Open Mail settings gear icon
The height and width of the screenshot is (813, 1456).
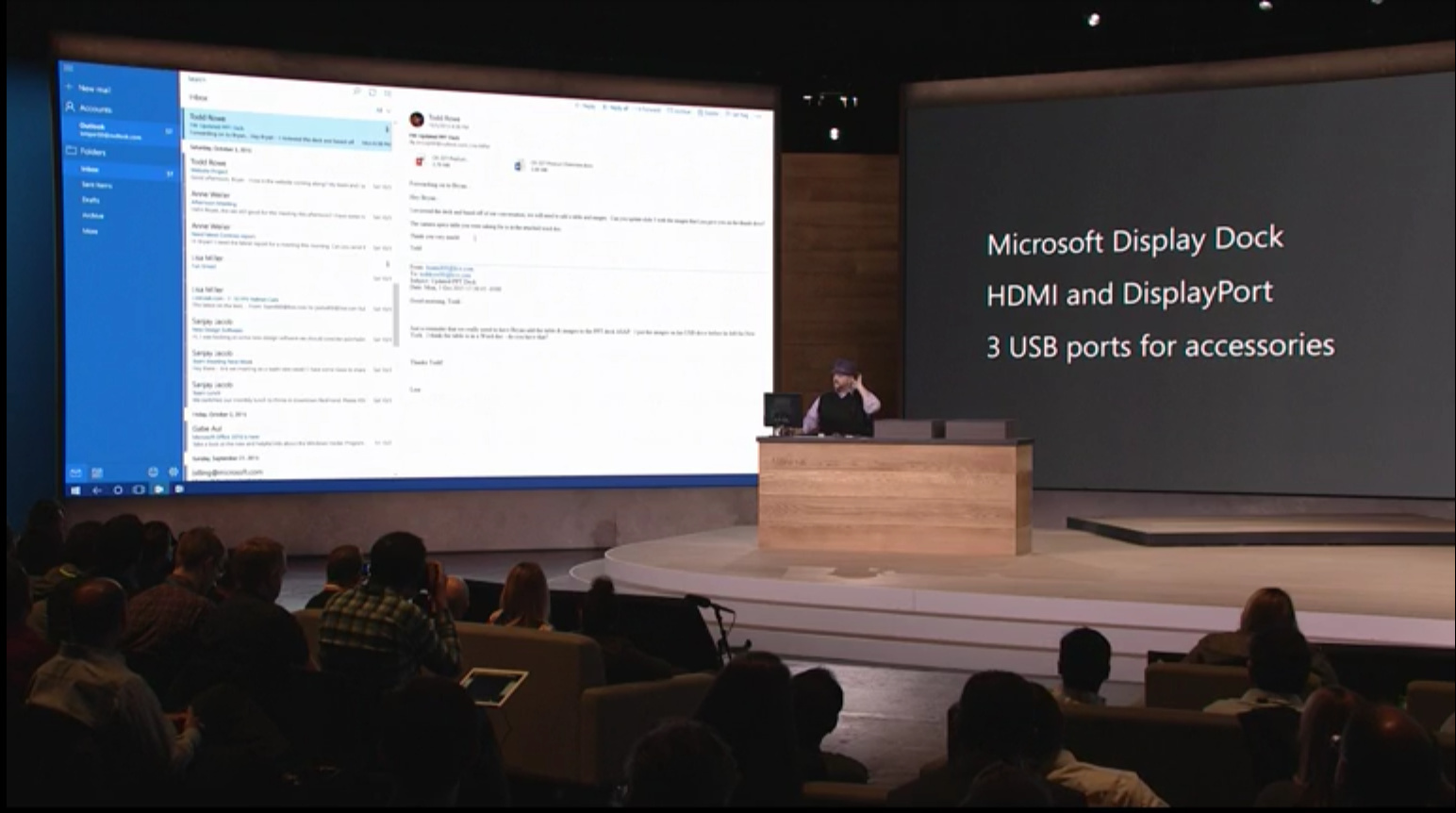coord(174,472)
